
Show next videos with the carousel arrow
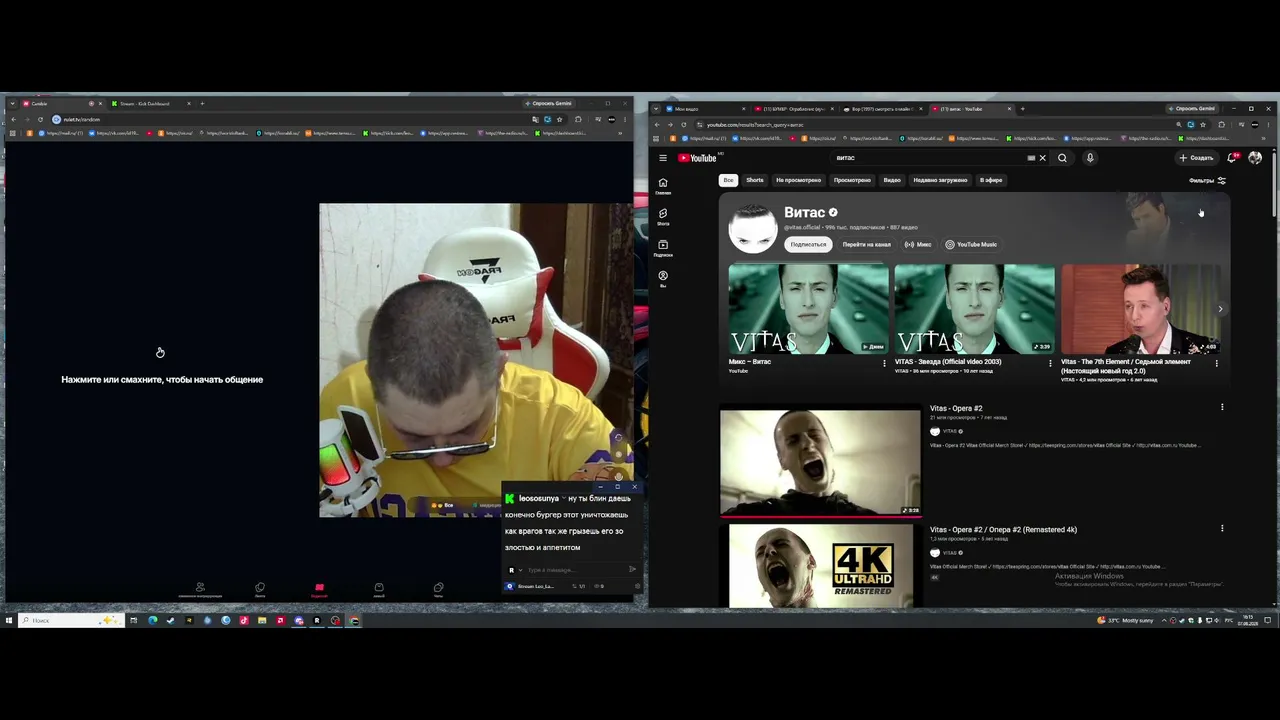(x=1220, y=309)
